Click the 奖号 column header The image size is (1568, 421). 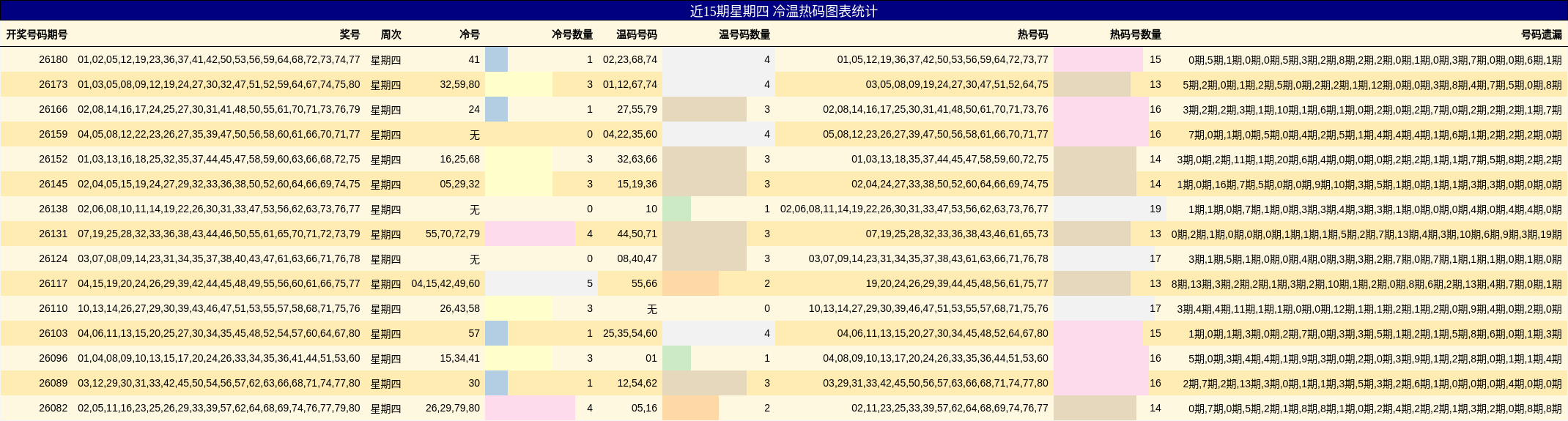click(x=350, y=34)
